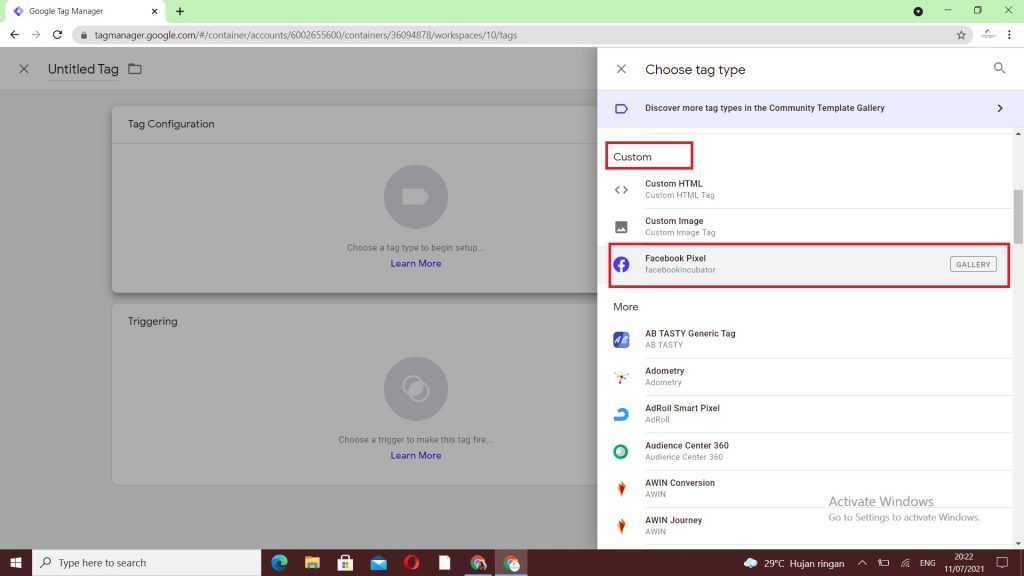Open search in the Choose tag type panel
The width and height of the screenshot is (1024, 576).
[x=999, y=69]
